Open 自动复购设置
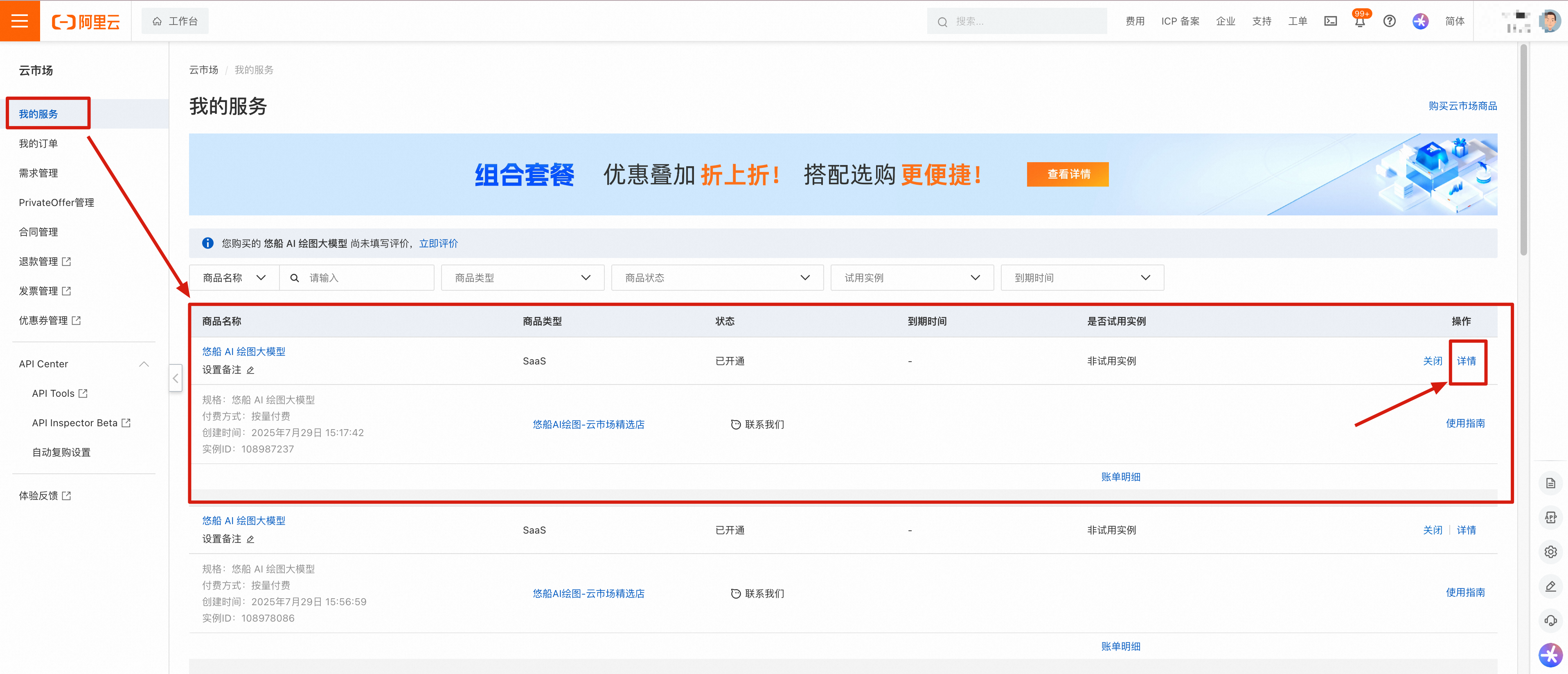The image size is (1568, 674). pos(61,452)
